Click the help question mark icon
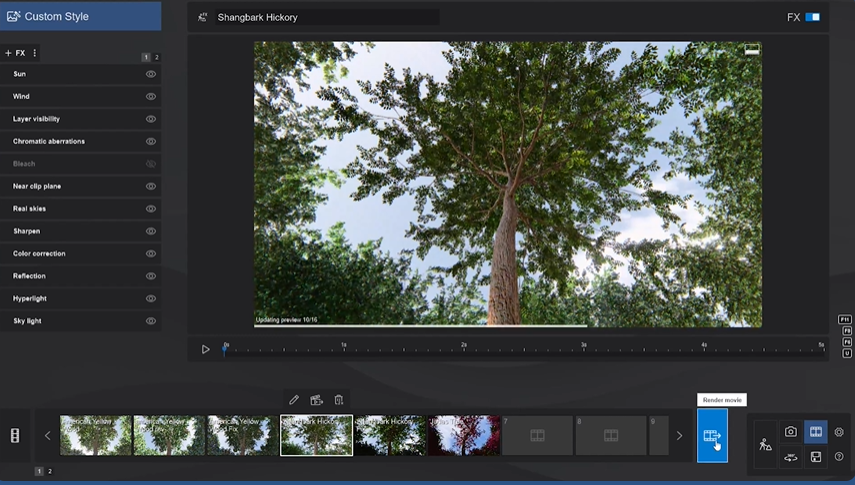This screenshot has width=855, height=485. (839, 457)
